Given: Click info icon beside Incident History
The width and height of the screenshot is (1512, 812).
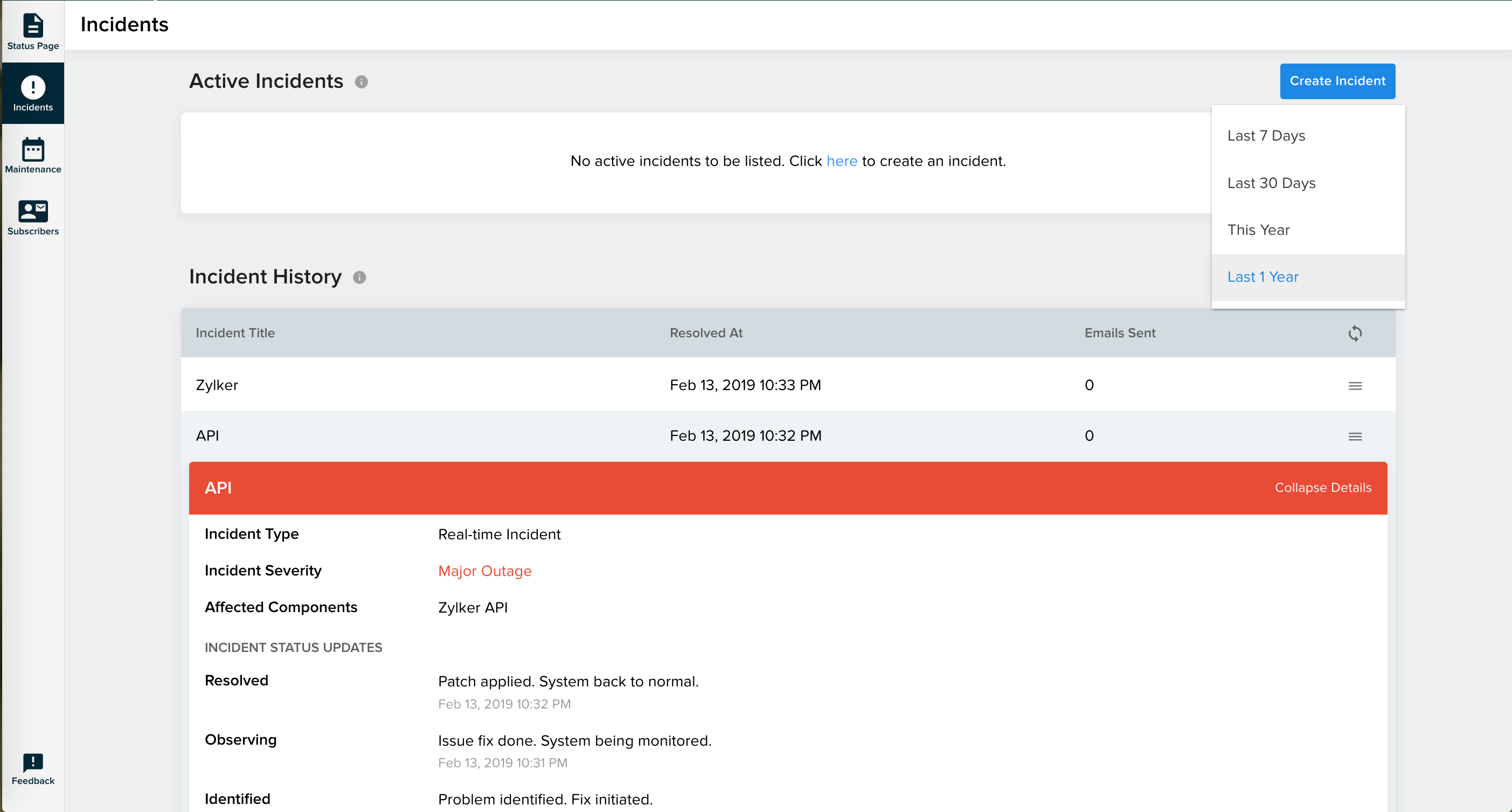Looking at the screenshot, I should pos(359,277).
